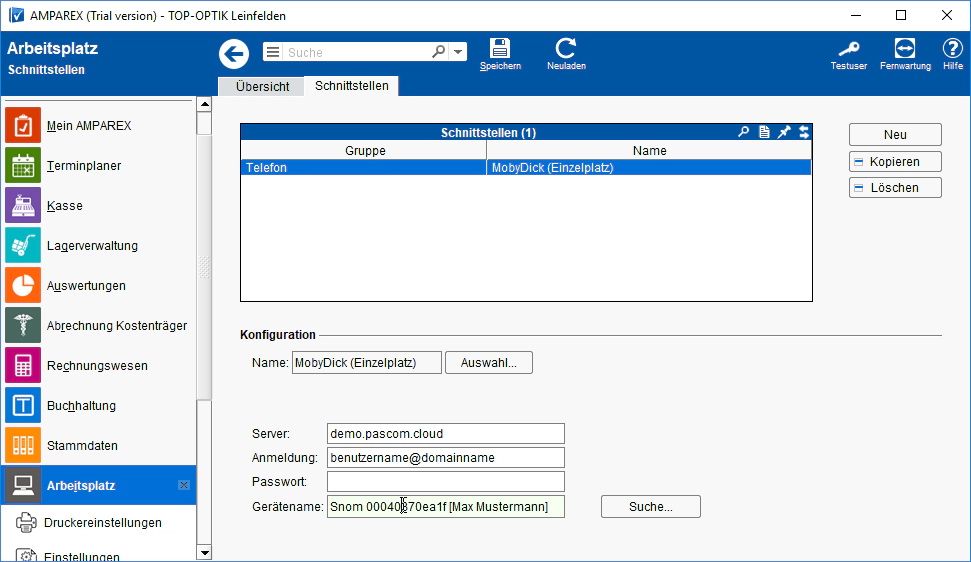This screenshot has height=562, width=971.
Task: Click magnifier icon in Schnittstellen table header
Action: point(743,132)
